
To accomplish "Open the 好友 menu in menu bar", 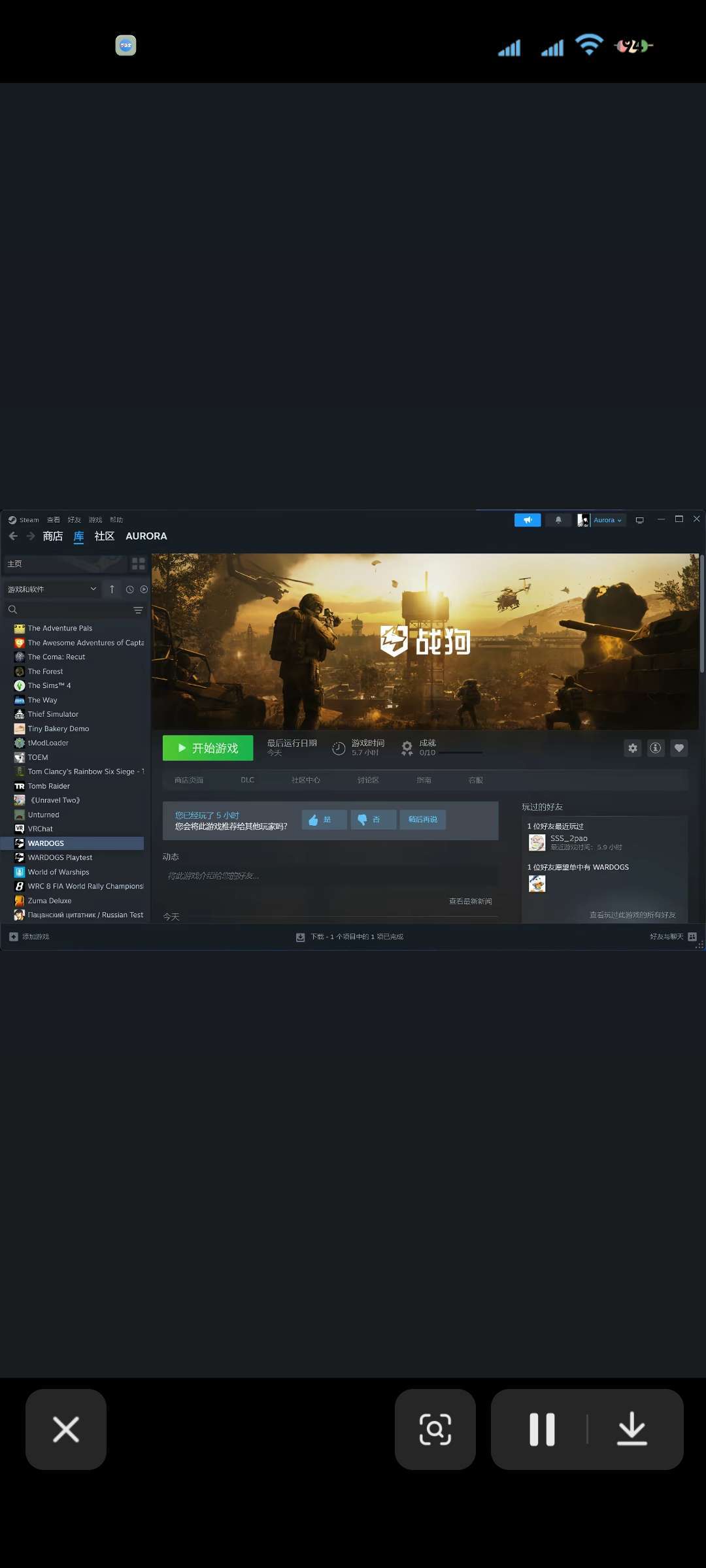I will 75,520.
